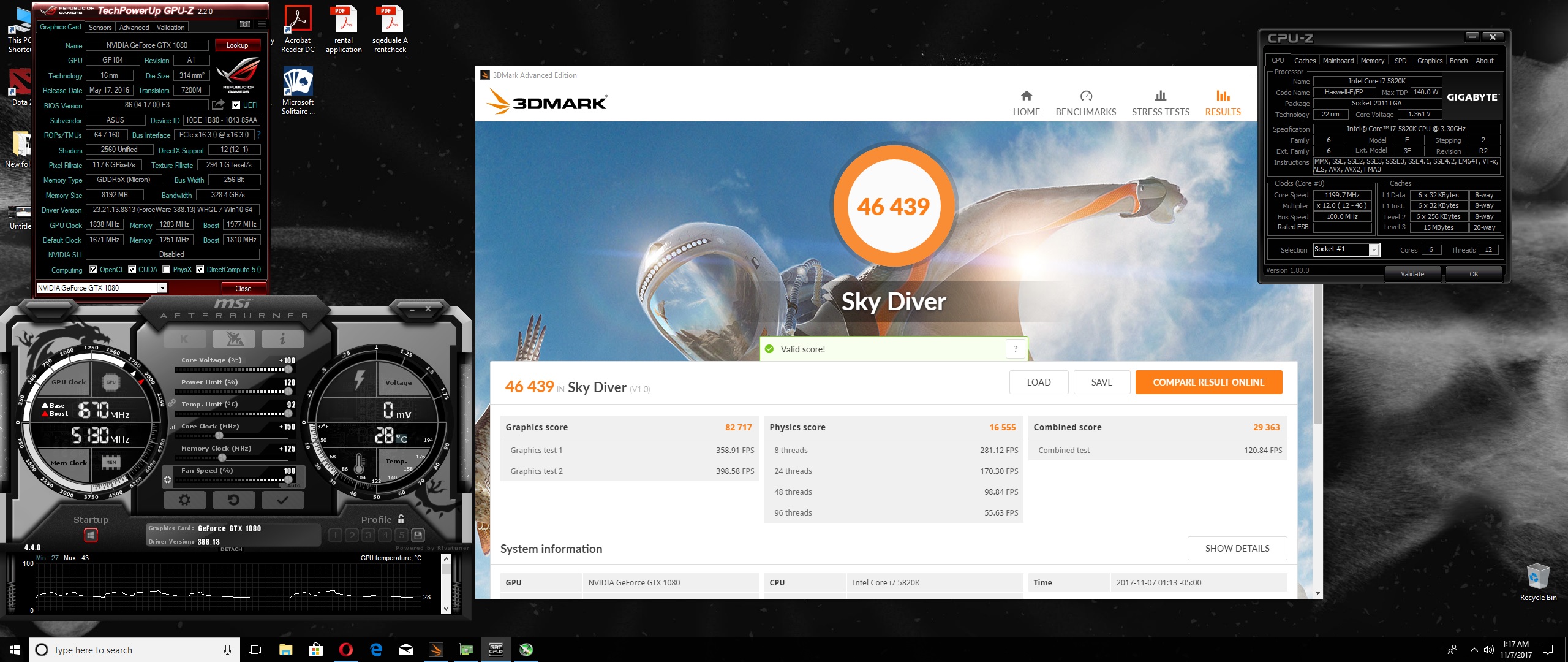Click Lookup button in GPU-Z
The width and height of the screenshot is (1568, 662).
(x=237, y=45)
